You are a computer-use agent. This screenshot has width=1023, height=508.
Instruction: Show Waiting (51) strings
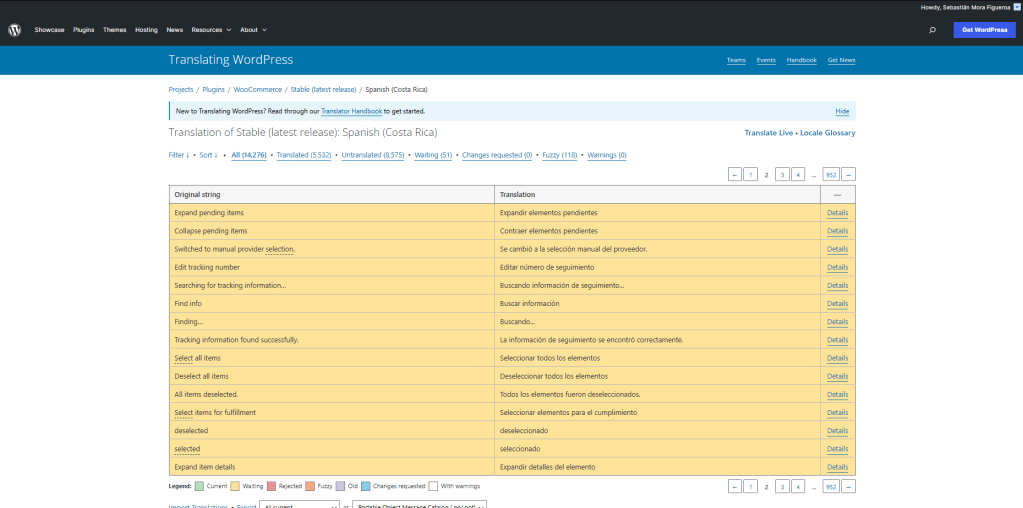tap(433, 155)
